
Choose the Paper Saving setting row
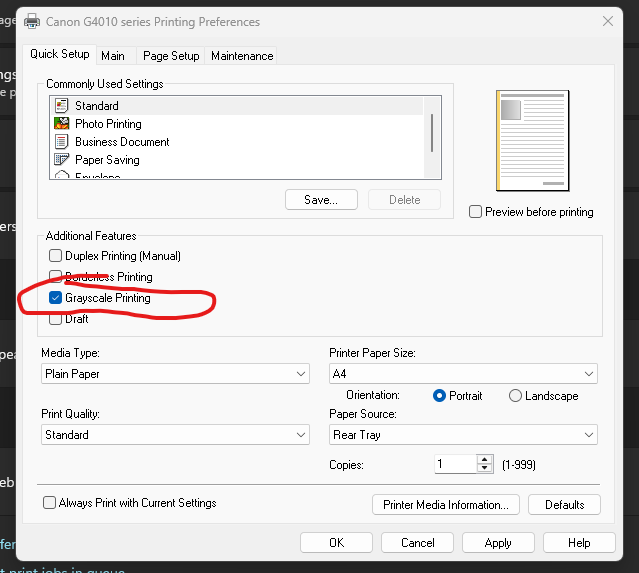237,159
